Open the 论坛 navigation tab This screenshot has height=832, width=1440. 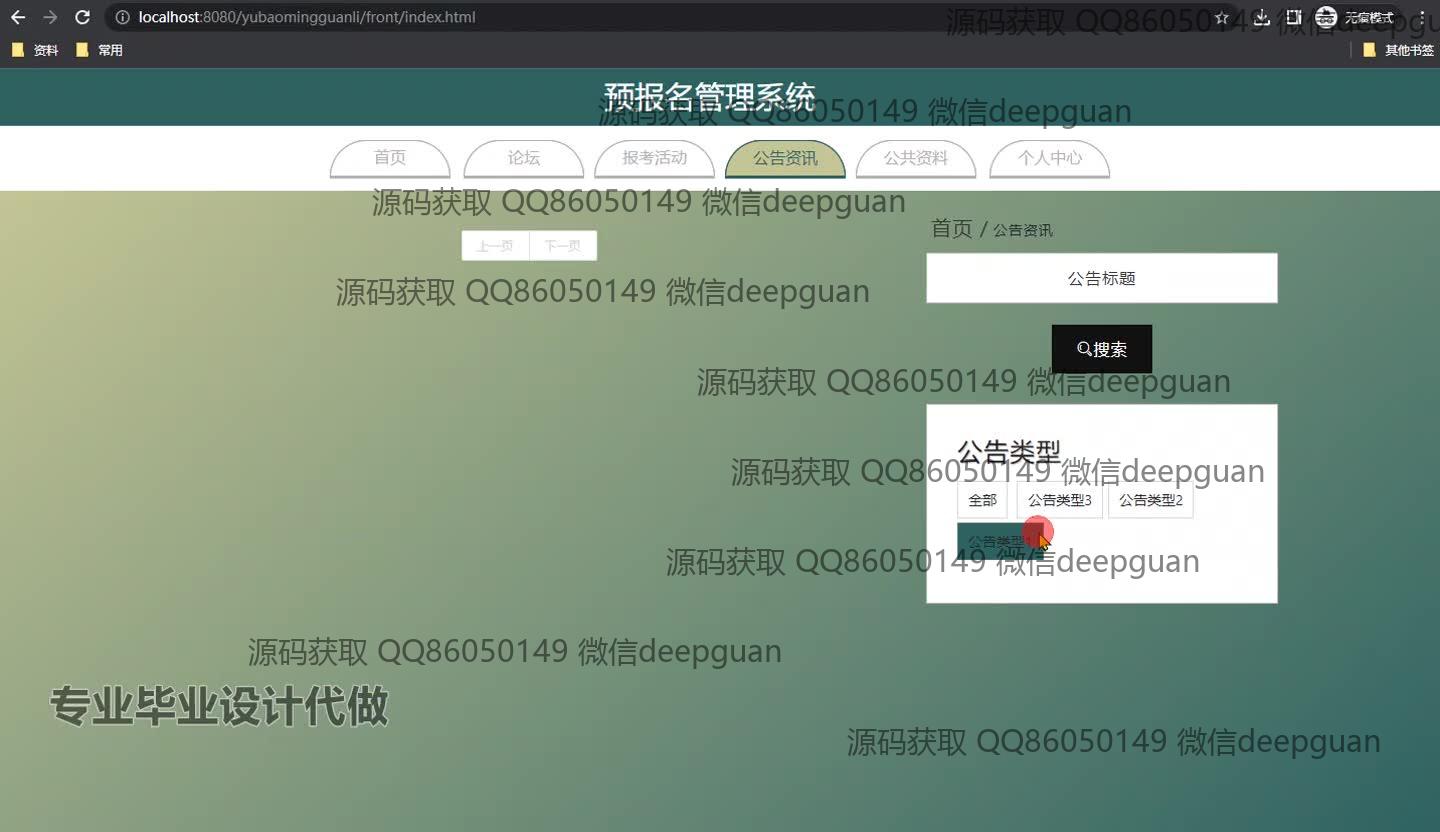click(x=524, y=158)
